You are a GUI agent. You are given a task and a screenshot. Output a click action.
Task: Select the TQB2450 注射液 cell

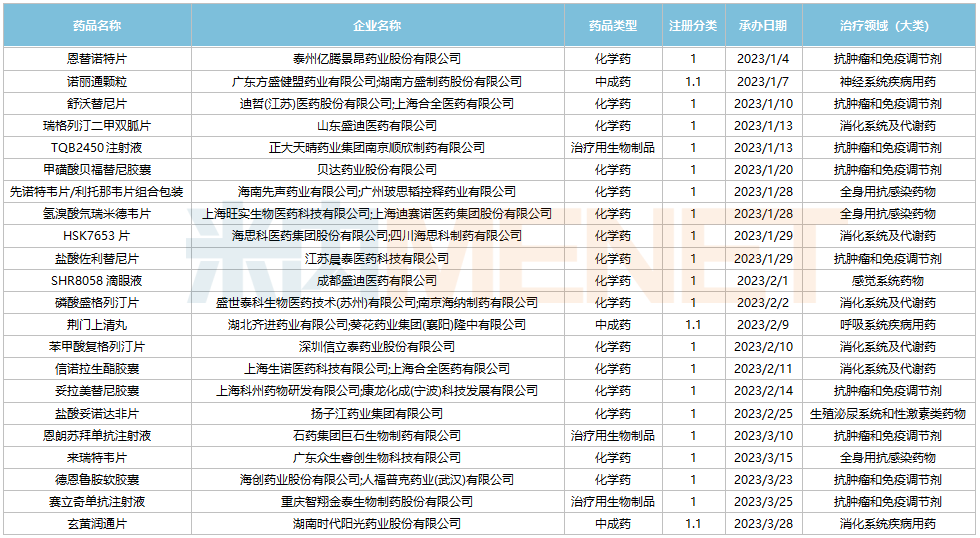point(97,147)
